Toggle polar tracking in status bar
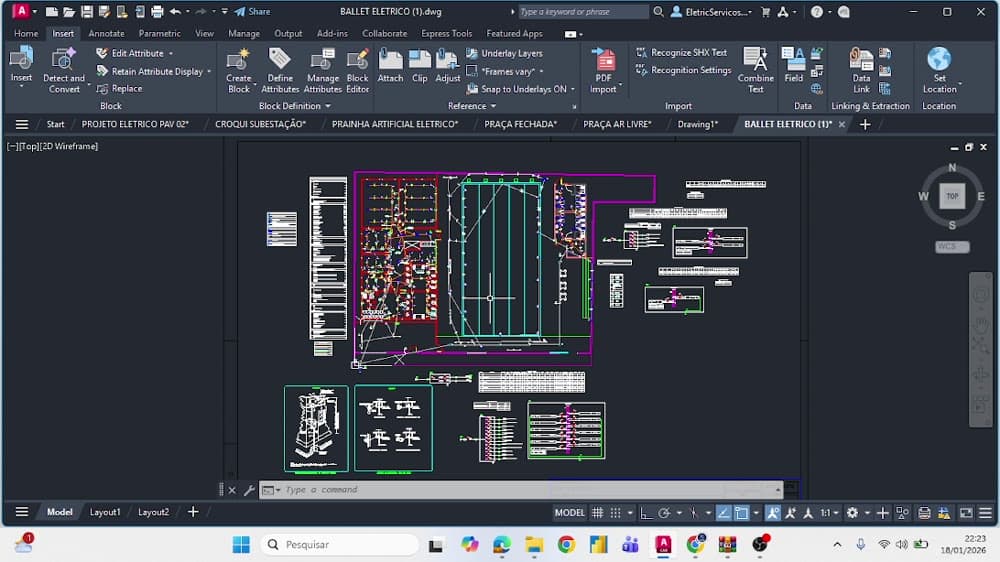The height and width of the screenshot is (562, 1000). [664, 512]
